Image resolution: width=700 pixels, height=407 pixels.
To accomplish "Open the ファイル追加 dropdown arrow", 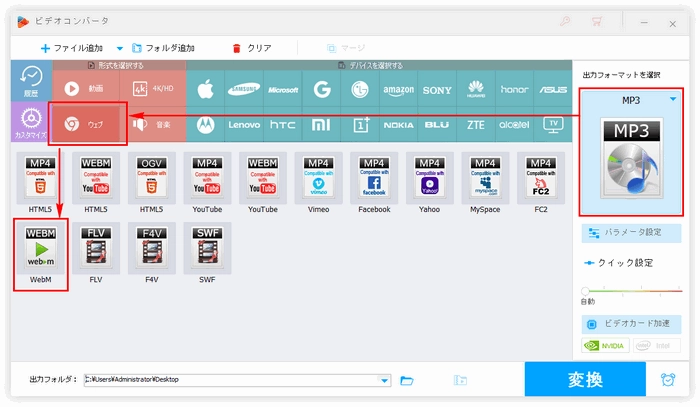I will coord(120,48).
